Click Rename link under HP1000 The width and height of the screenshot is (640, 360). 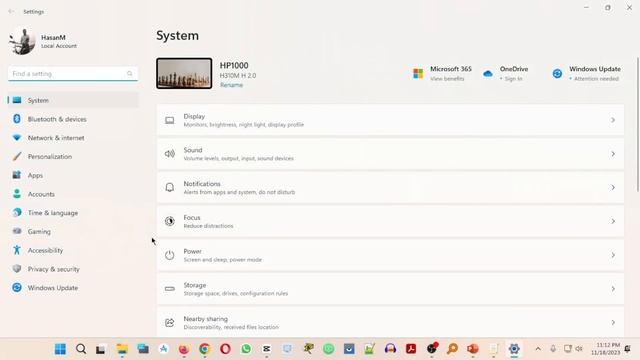coord(231,85)
